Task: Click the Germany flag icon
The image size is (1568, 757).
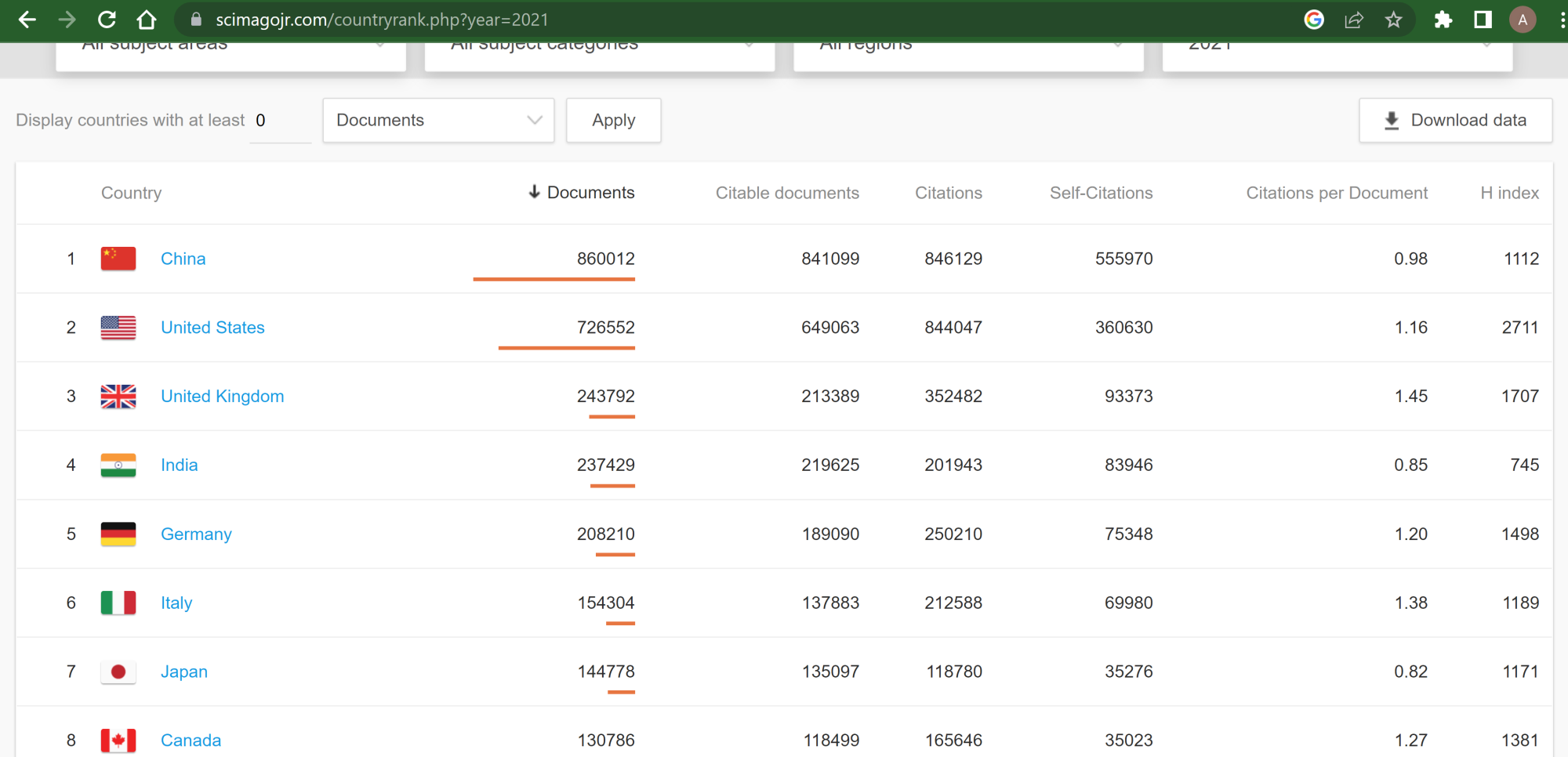Action: pyautogui.click(x=118, y=534)
